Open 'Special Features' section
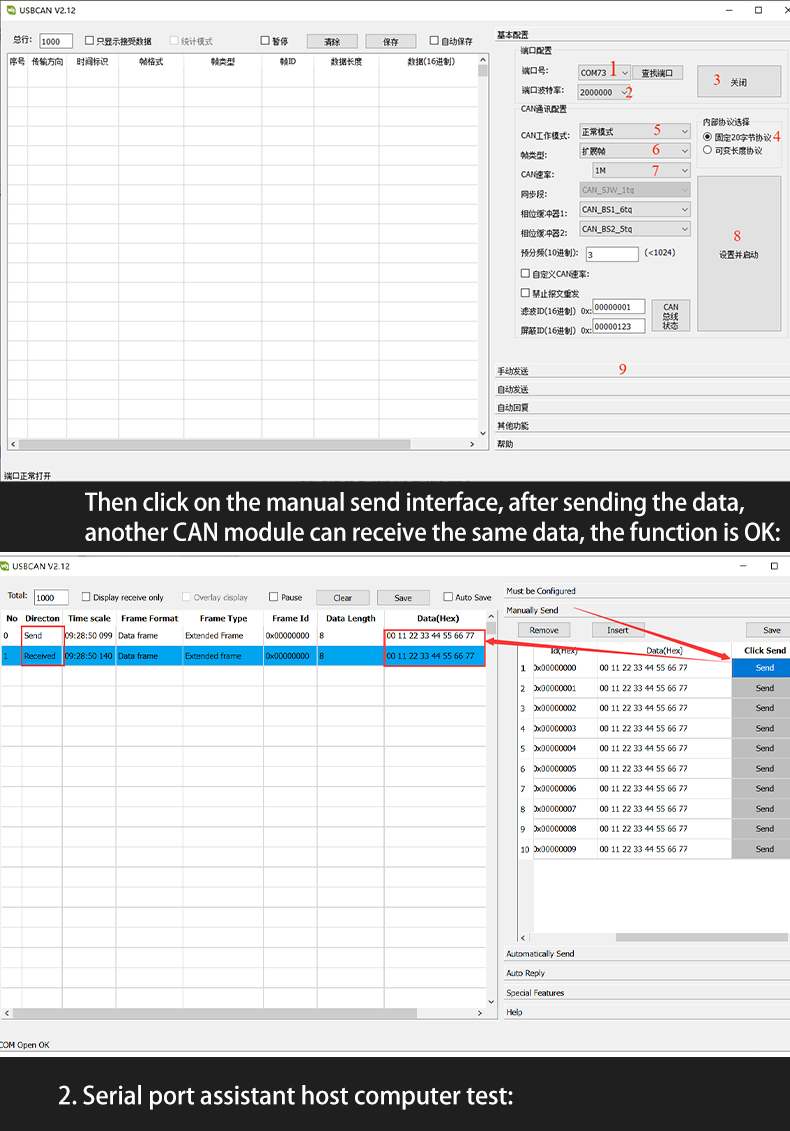The image size is (790, 1131). (646, 993)
